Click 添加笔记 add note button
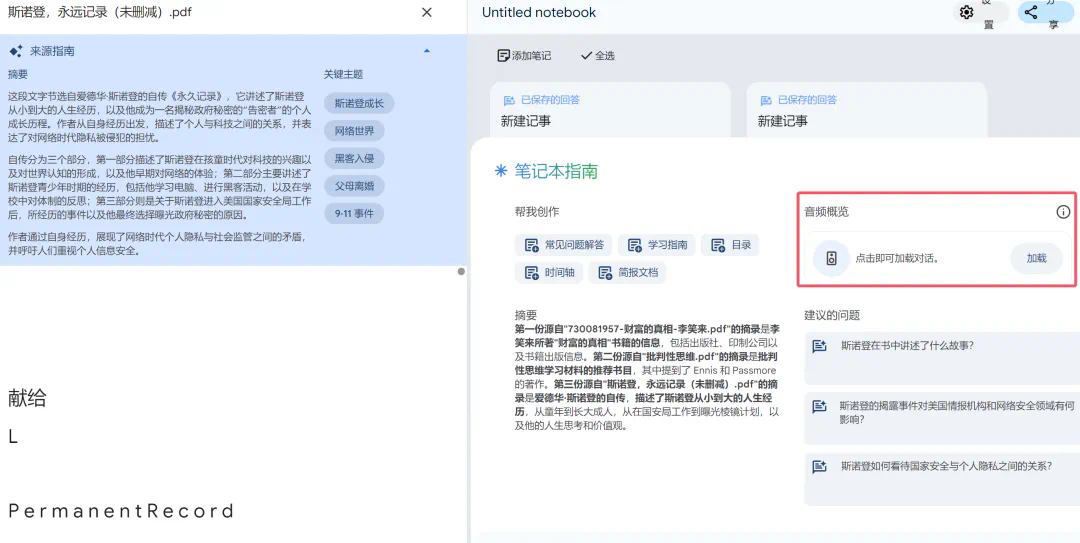Viewport: 1080px width, 543px height. click(x=524, y=56)
